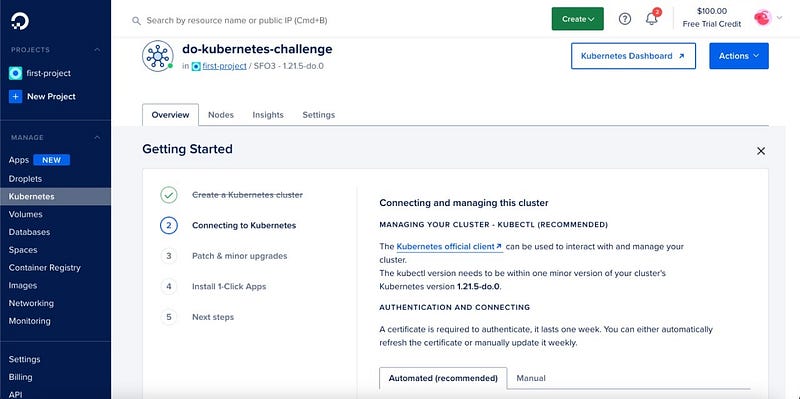Viewport: 800px width, 399px height.
Task: Select step 3 circle icon
Action: pos(168,256)
